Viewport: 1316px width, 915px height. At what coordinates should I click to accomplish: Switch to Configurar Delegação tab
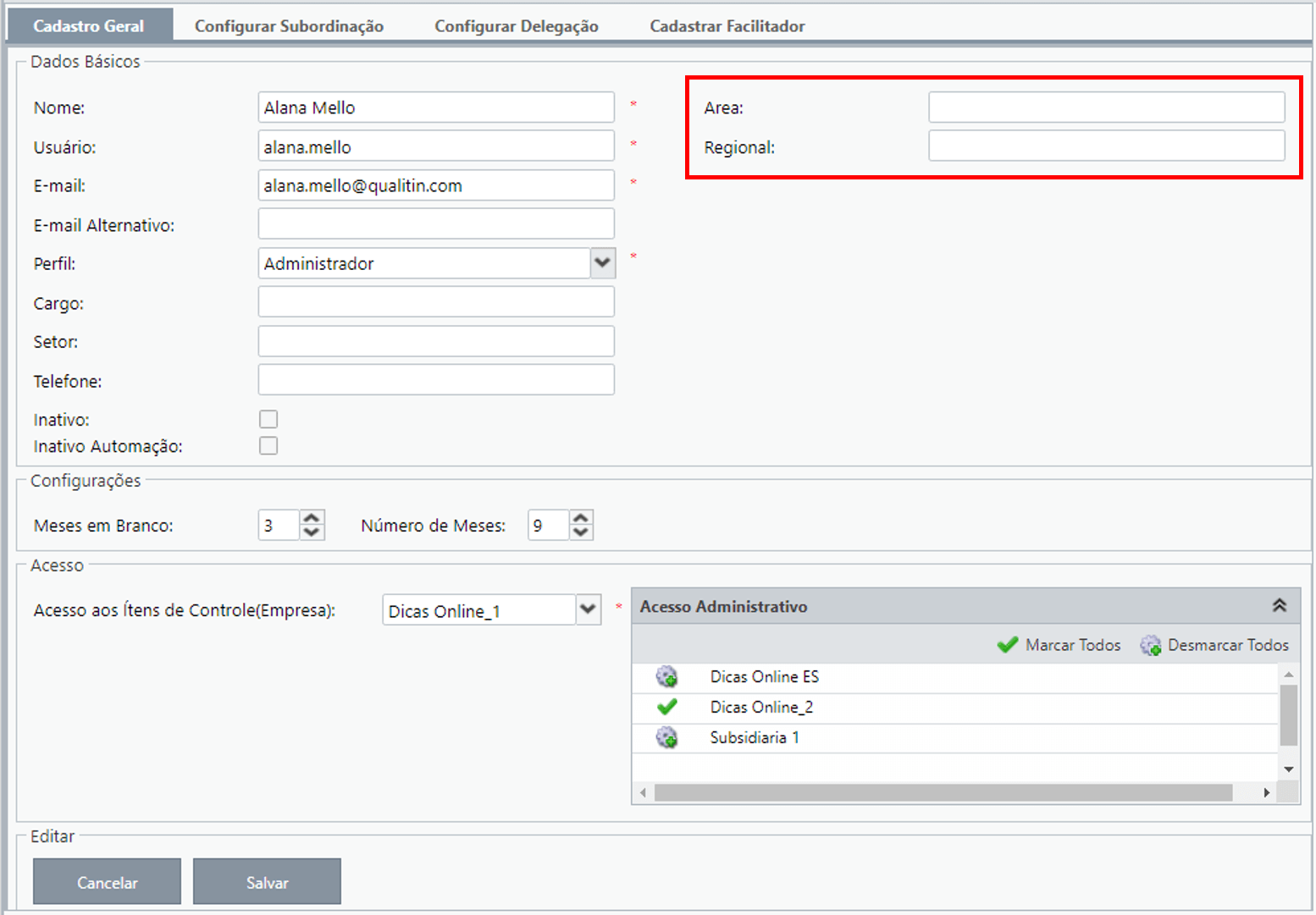pyautogui.click(x=517, y=25)
